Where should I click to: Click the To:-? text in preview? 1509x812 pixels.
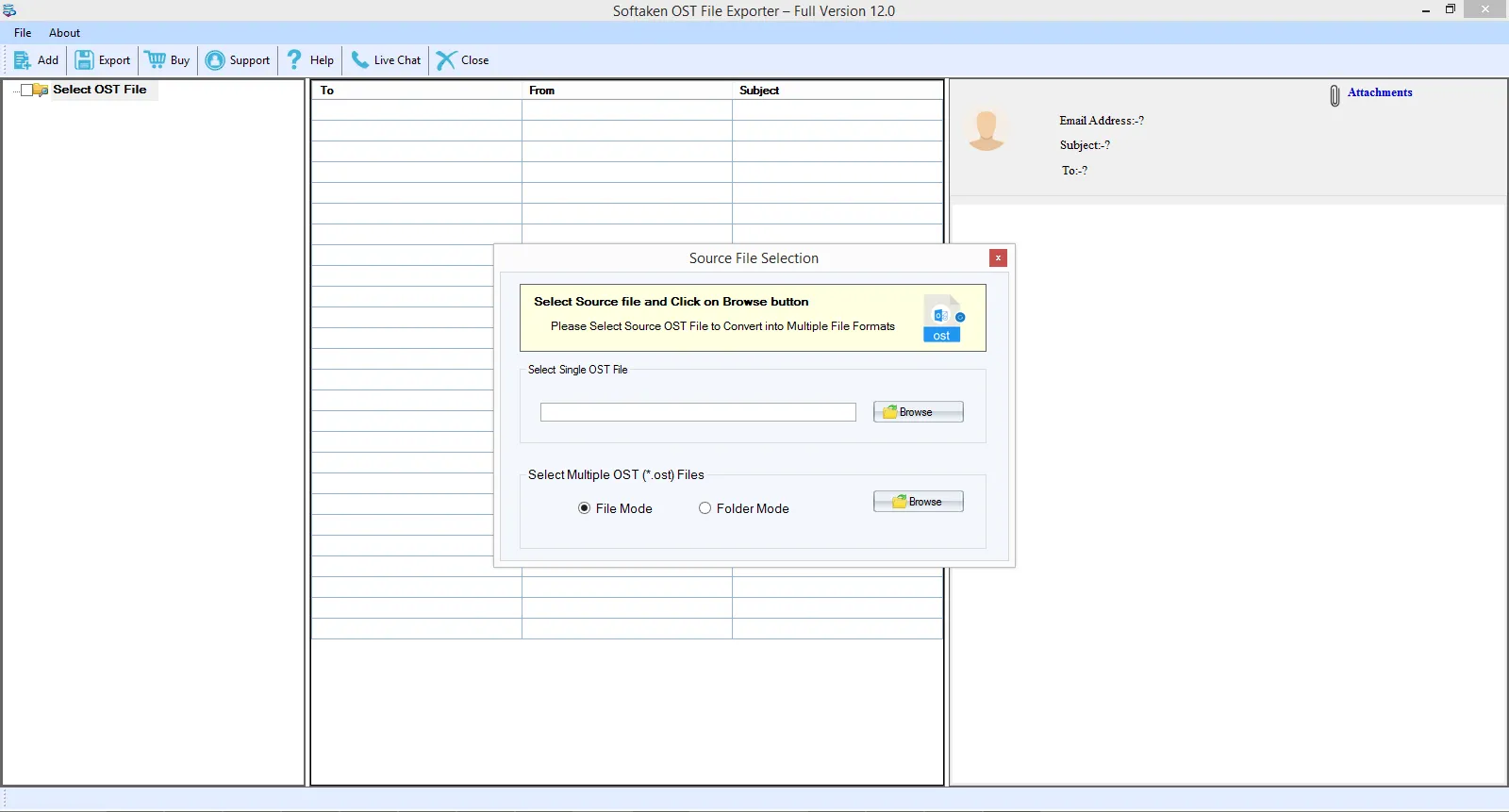click(1074, 171)
